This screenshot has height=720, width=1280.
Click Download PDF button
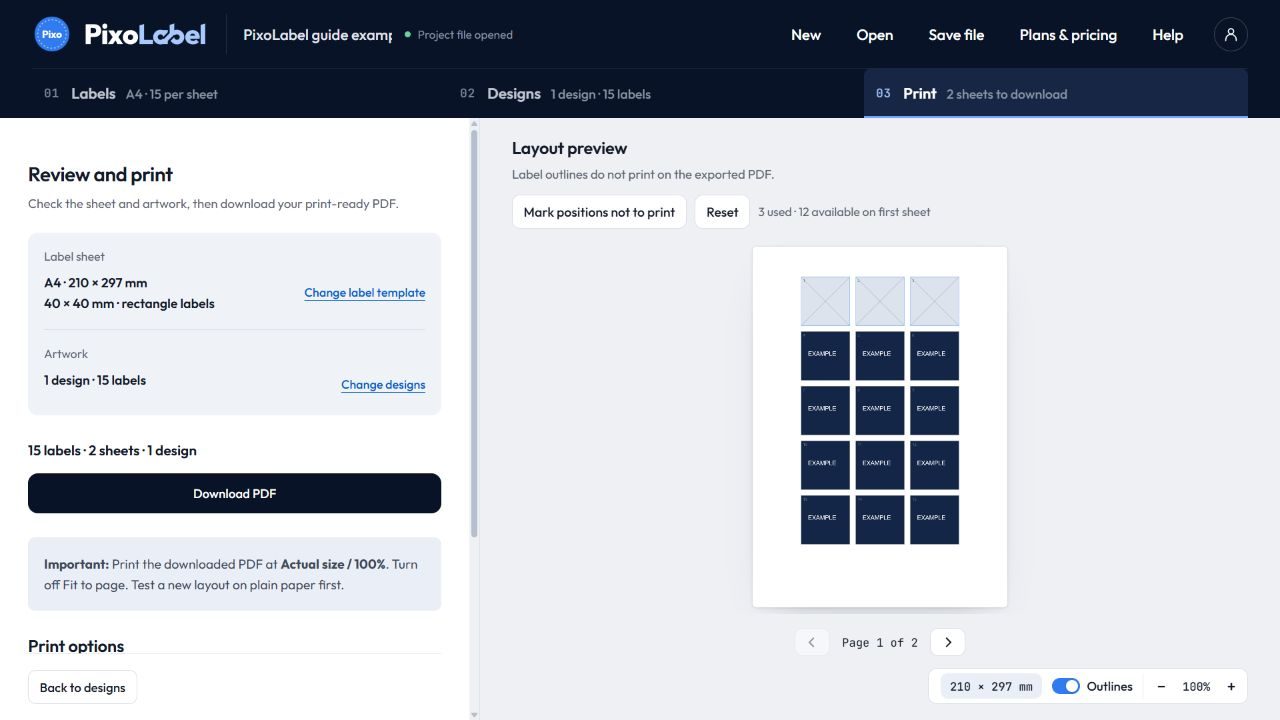coord(234,493)
